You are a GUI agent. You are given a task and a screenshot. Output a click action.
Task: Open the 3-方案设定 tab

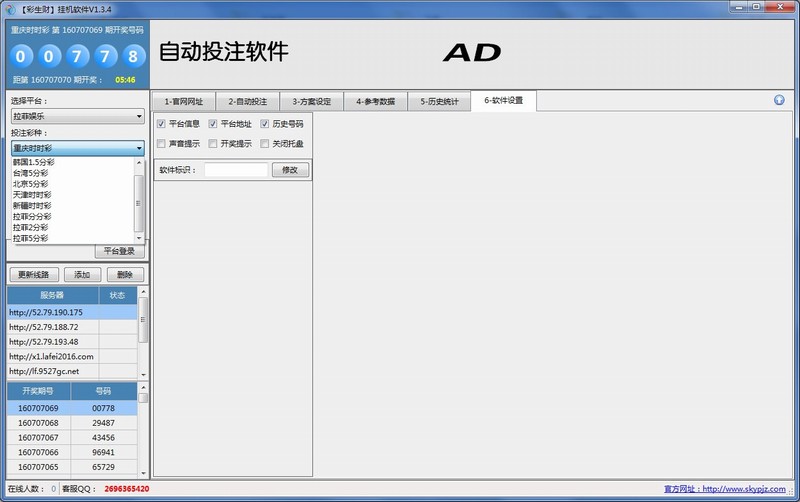pyautogui.click(x=311, y=101)
